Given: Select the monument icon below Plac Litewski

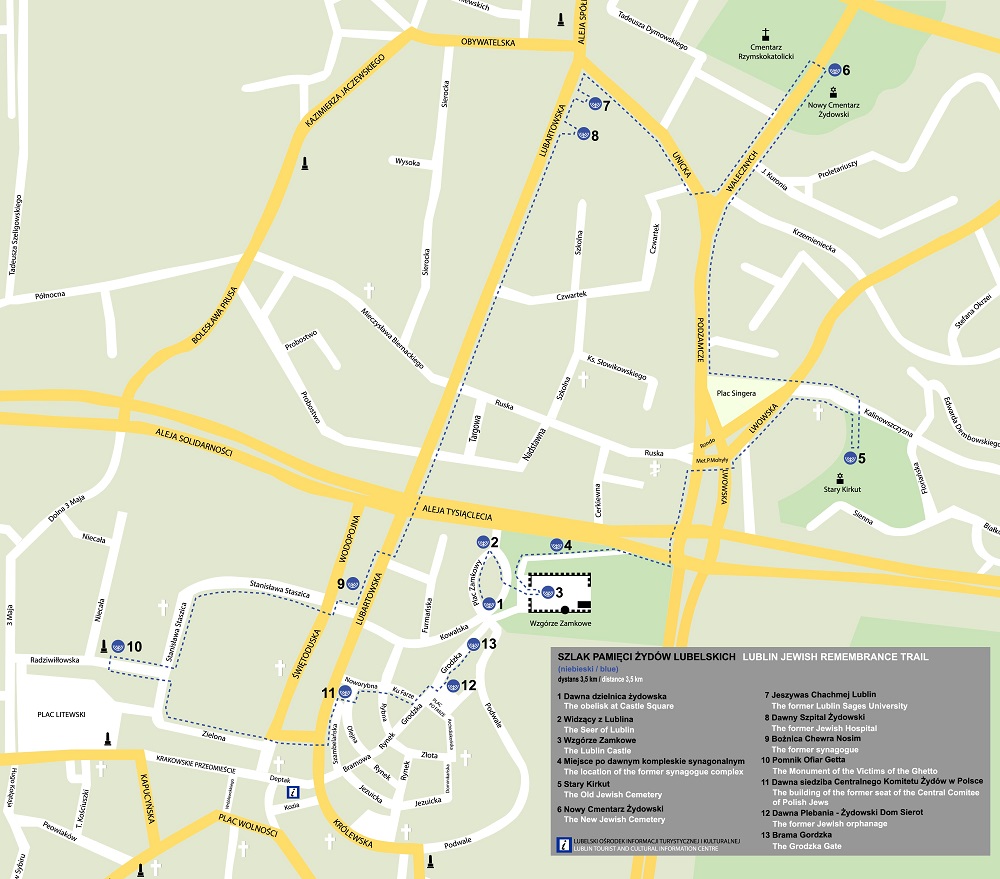Looking at the screenshot, I should coord(107,739).
